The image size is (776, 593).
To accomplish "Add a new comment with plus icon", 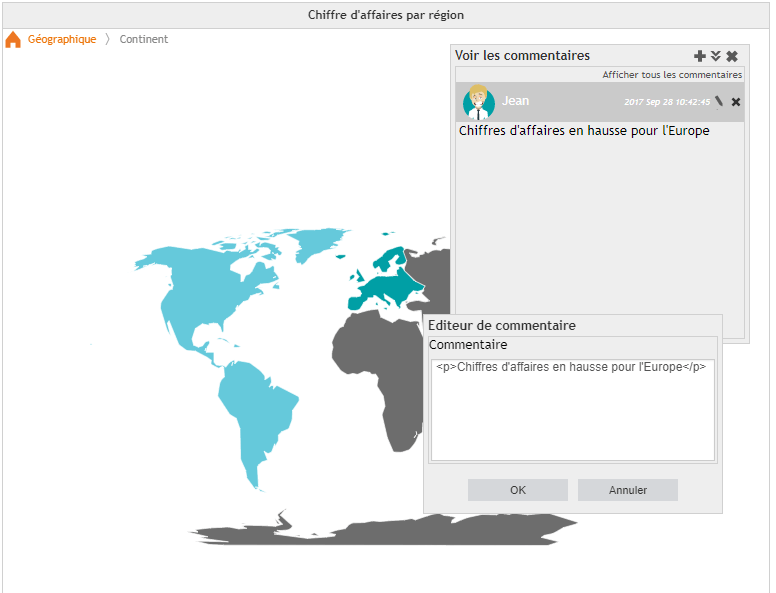I will (699, 56).
